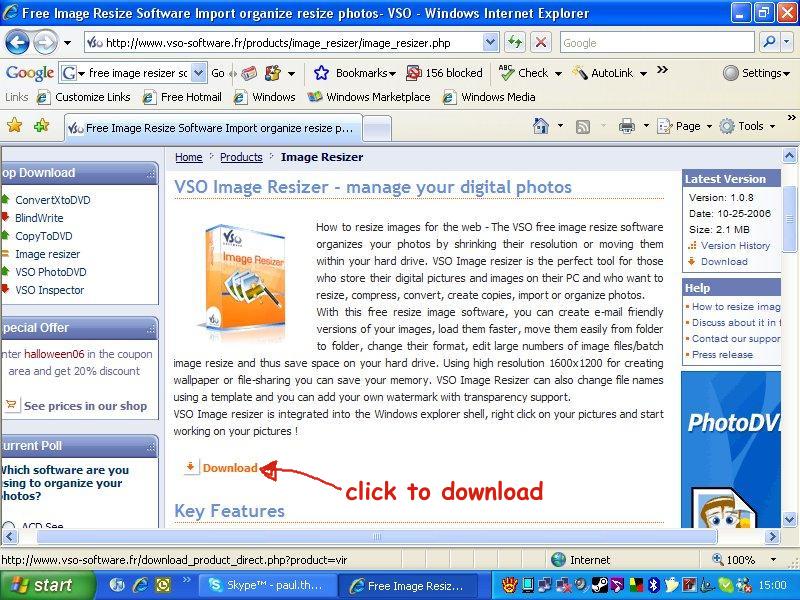Expand the Bookmarks dropdown arrow
800x600 pixels.
pos(392,73)
